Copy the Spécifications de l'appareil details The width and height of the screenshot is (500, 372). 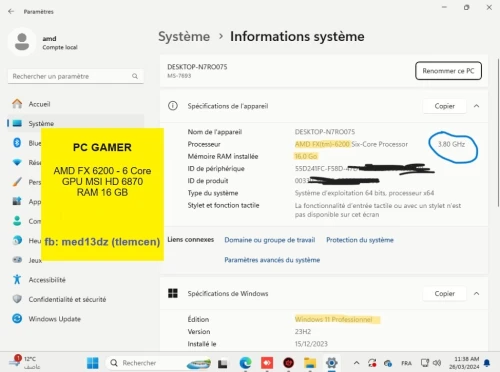[x=445, y=106]
